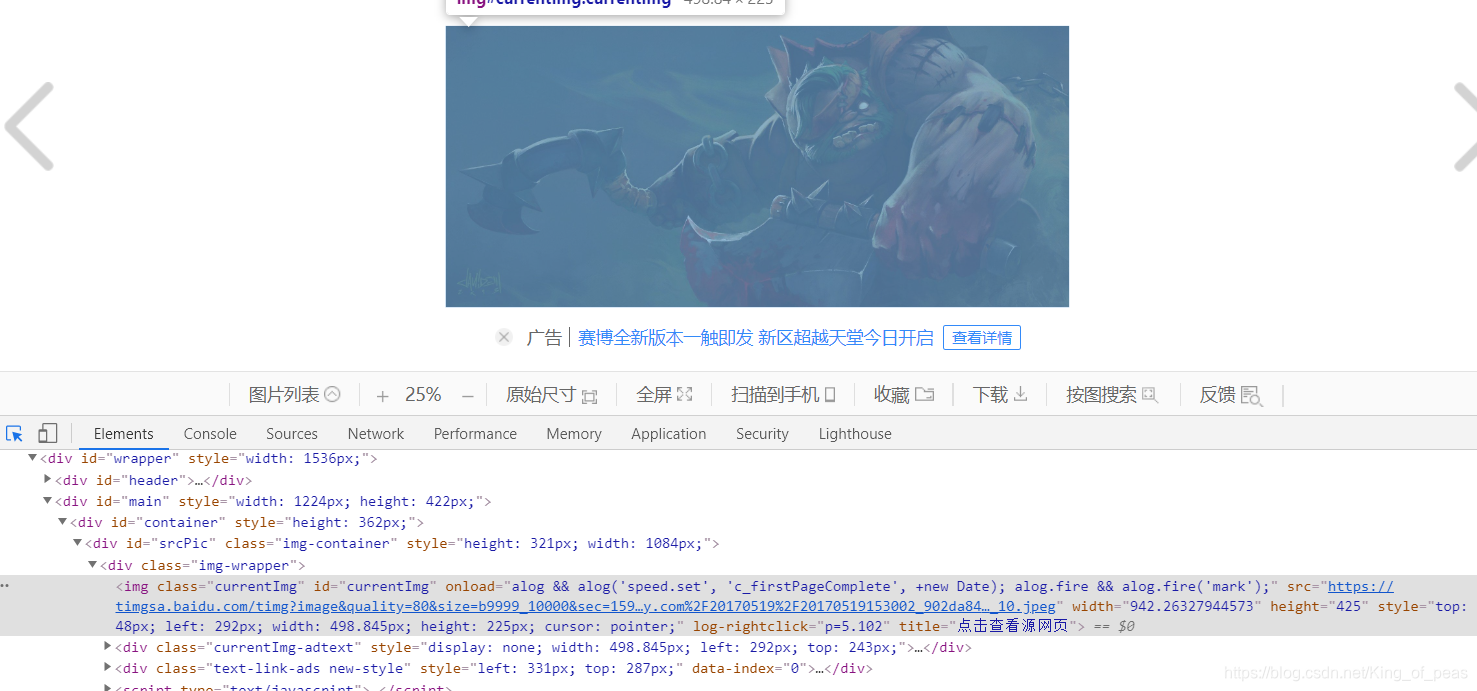Go to the previous image arrow
The image size is (1477, 691).
coord(29,127)
